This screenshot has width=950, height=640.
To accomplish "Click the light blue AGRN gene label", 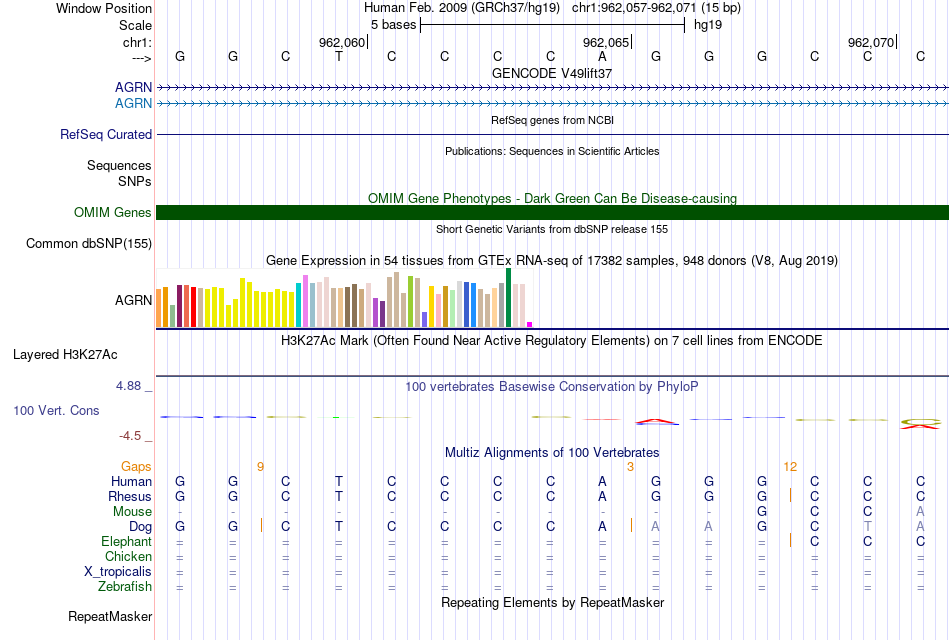I will 133,104.
